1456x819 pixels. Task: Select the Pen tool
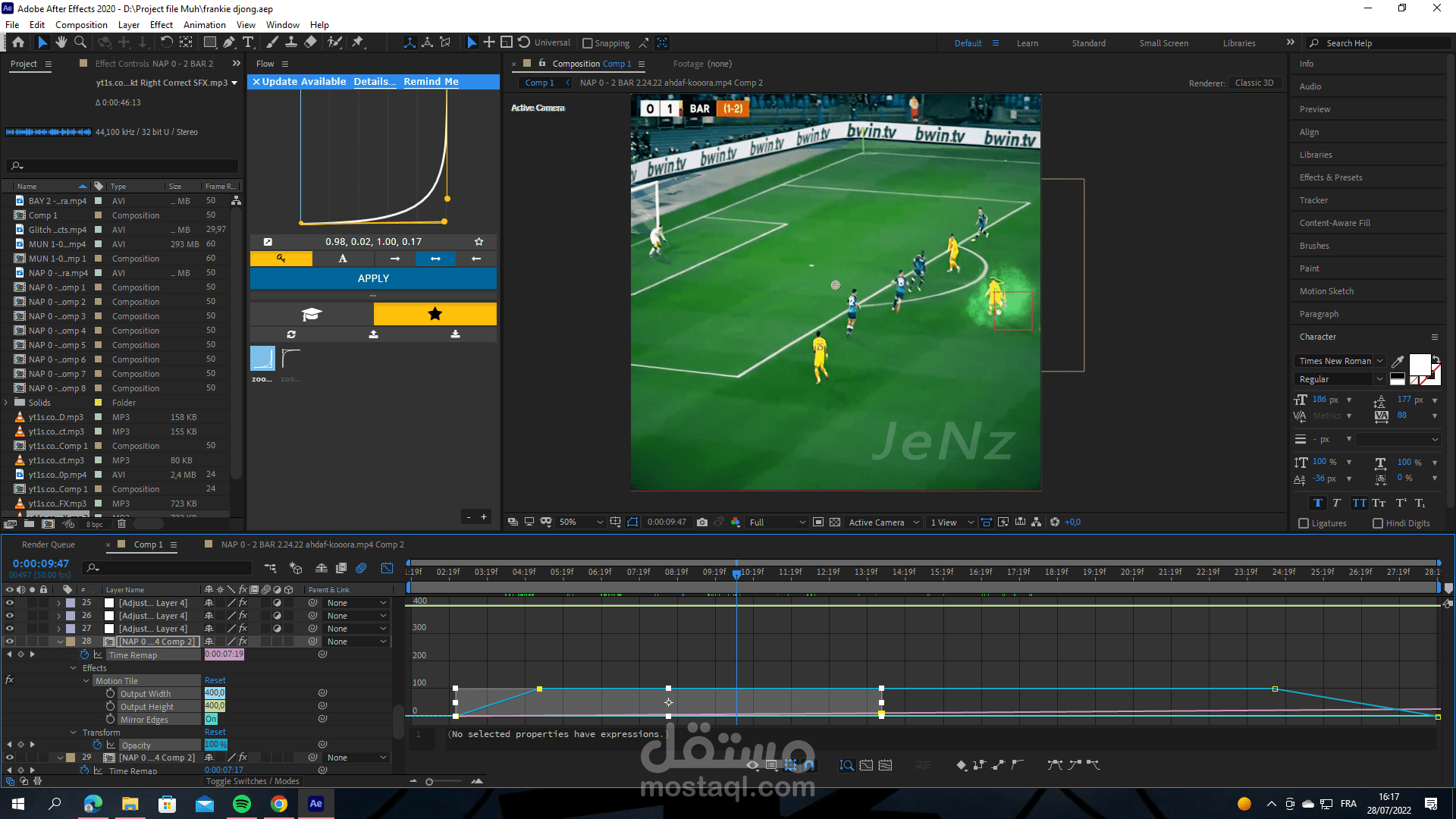(228, 42)
